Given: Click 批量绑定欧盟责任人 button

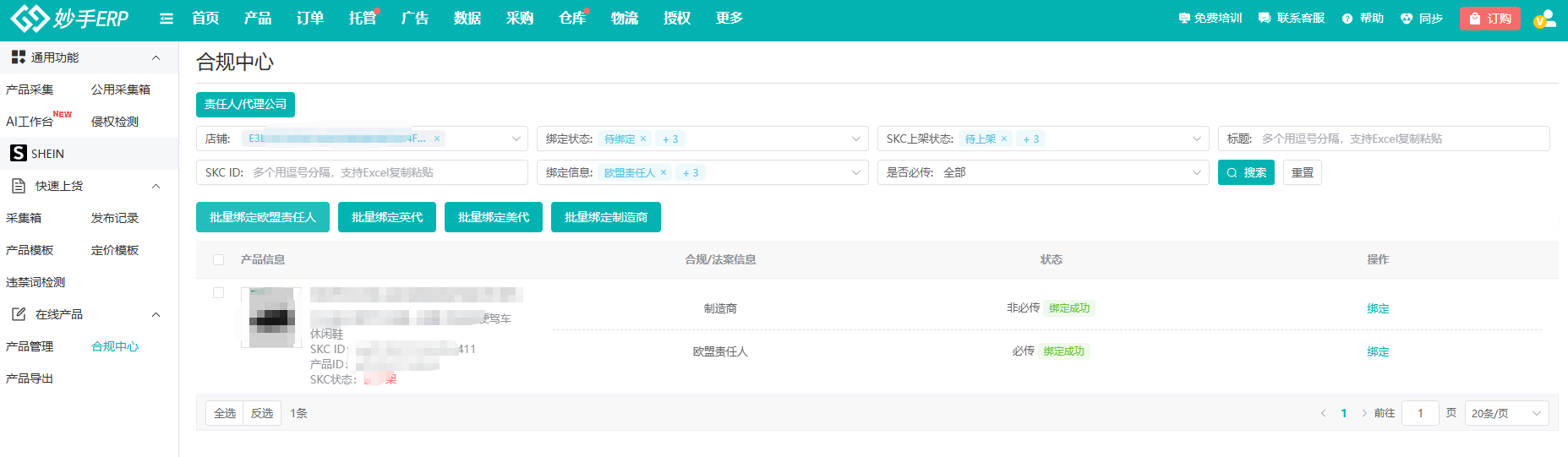Looking at the screenshot, I should (x=263, y=217).
